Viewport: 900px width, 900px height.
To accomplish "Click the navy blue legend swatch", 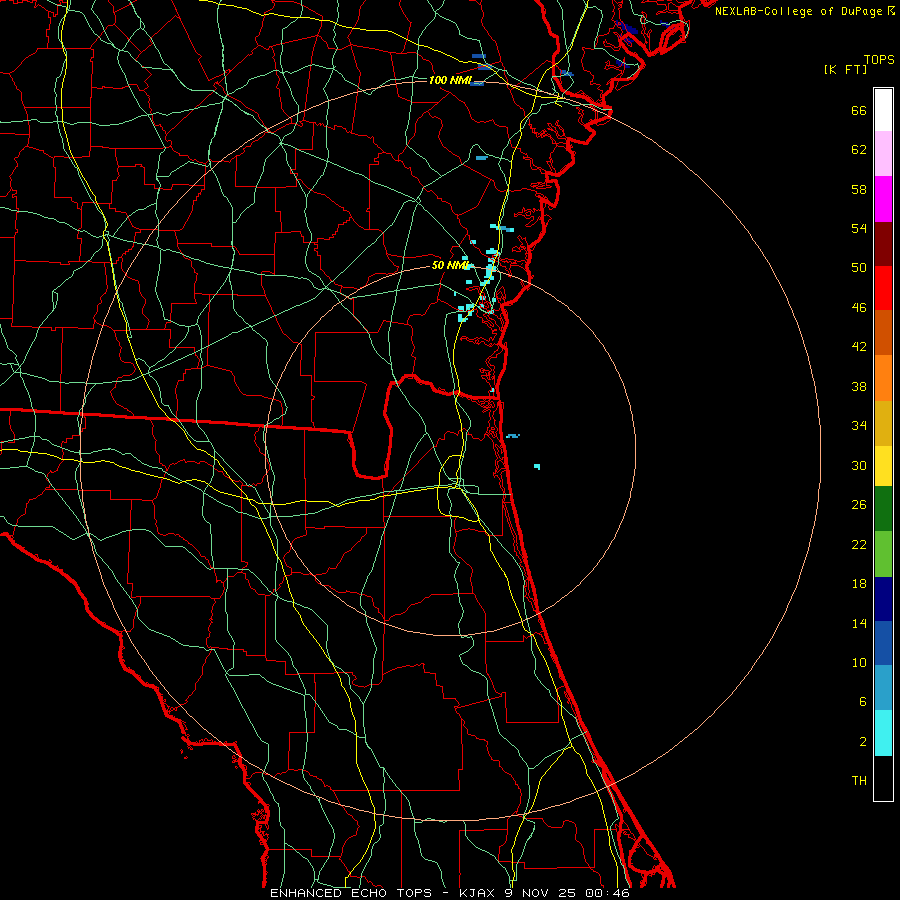I will click(x=883, y=599).
